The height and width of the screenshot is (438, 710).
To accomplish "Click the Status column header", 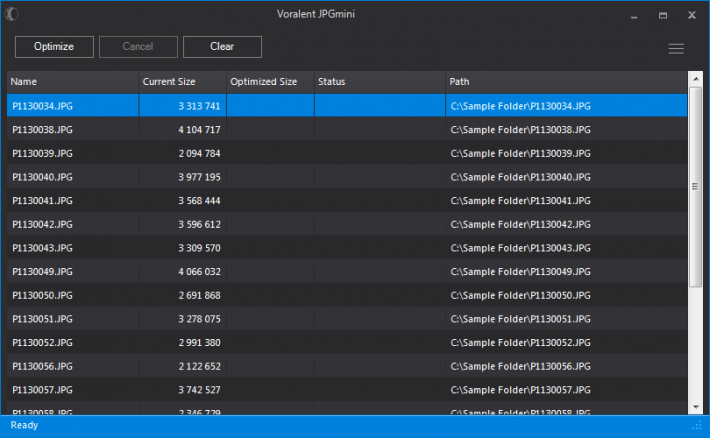I will [380, 82].
